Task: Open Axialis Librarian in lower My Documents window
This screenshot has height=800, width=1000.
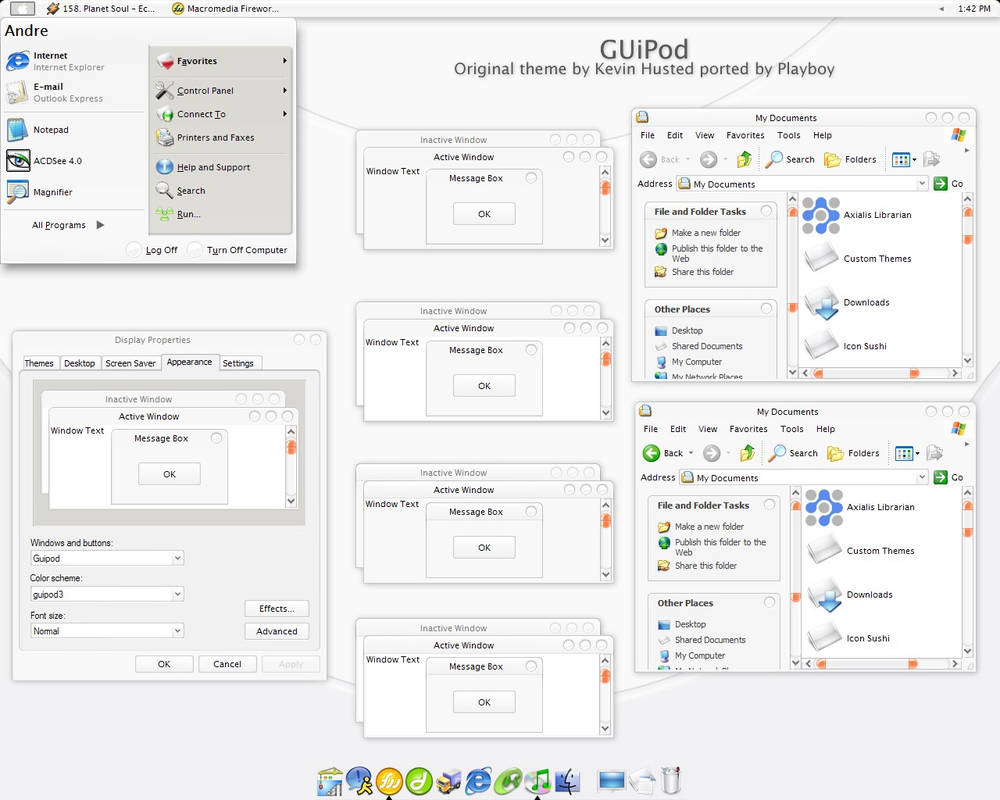Action: pos(860,507)
